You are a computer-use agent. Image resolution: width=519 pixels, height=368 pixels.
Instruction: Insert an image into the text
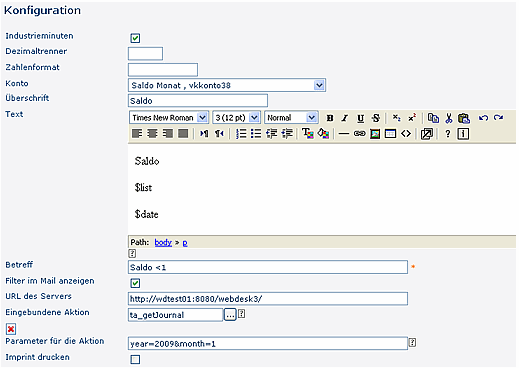pyautogui.click(x=375, y=134)
